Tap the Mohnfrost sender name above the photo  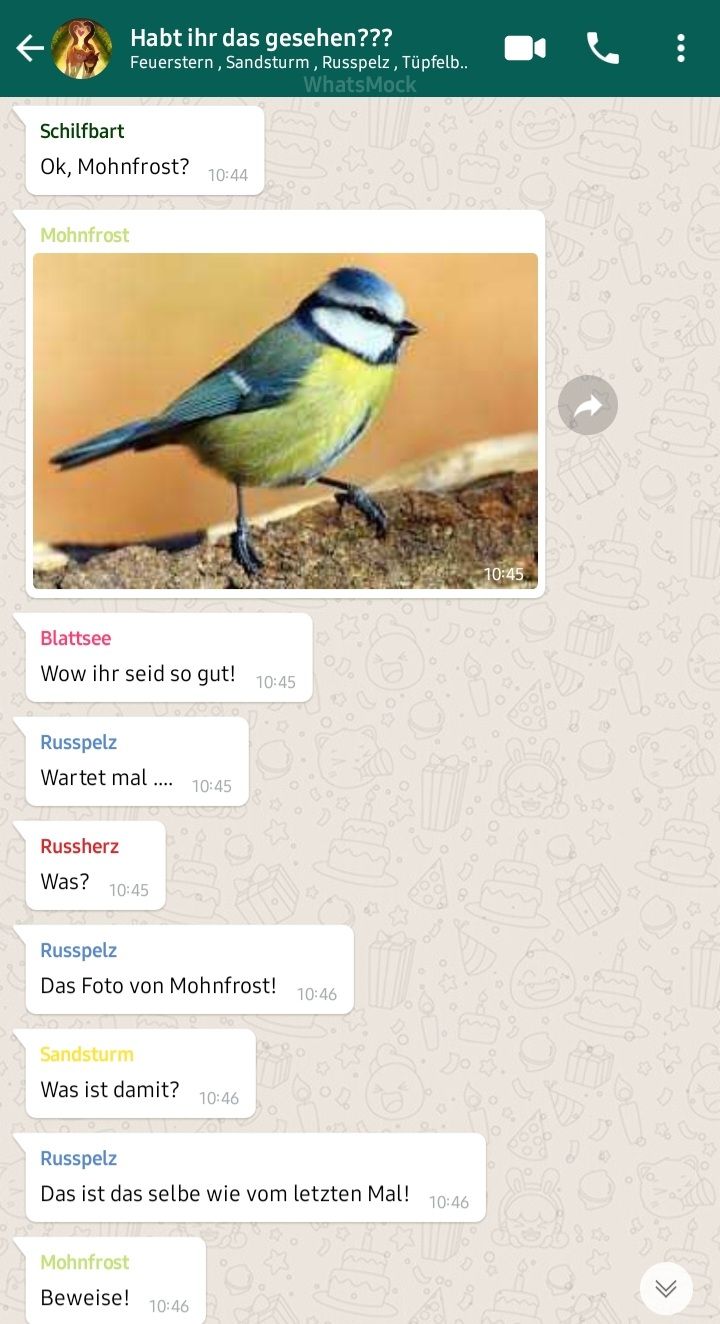click(x=85, y=235)
